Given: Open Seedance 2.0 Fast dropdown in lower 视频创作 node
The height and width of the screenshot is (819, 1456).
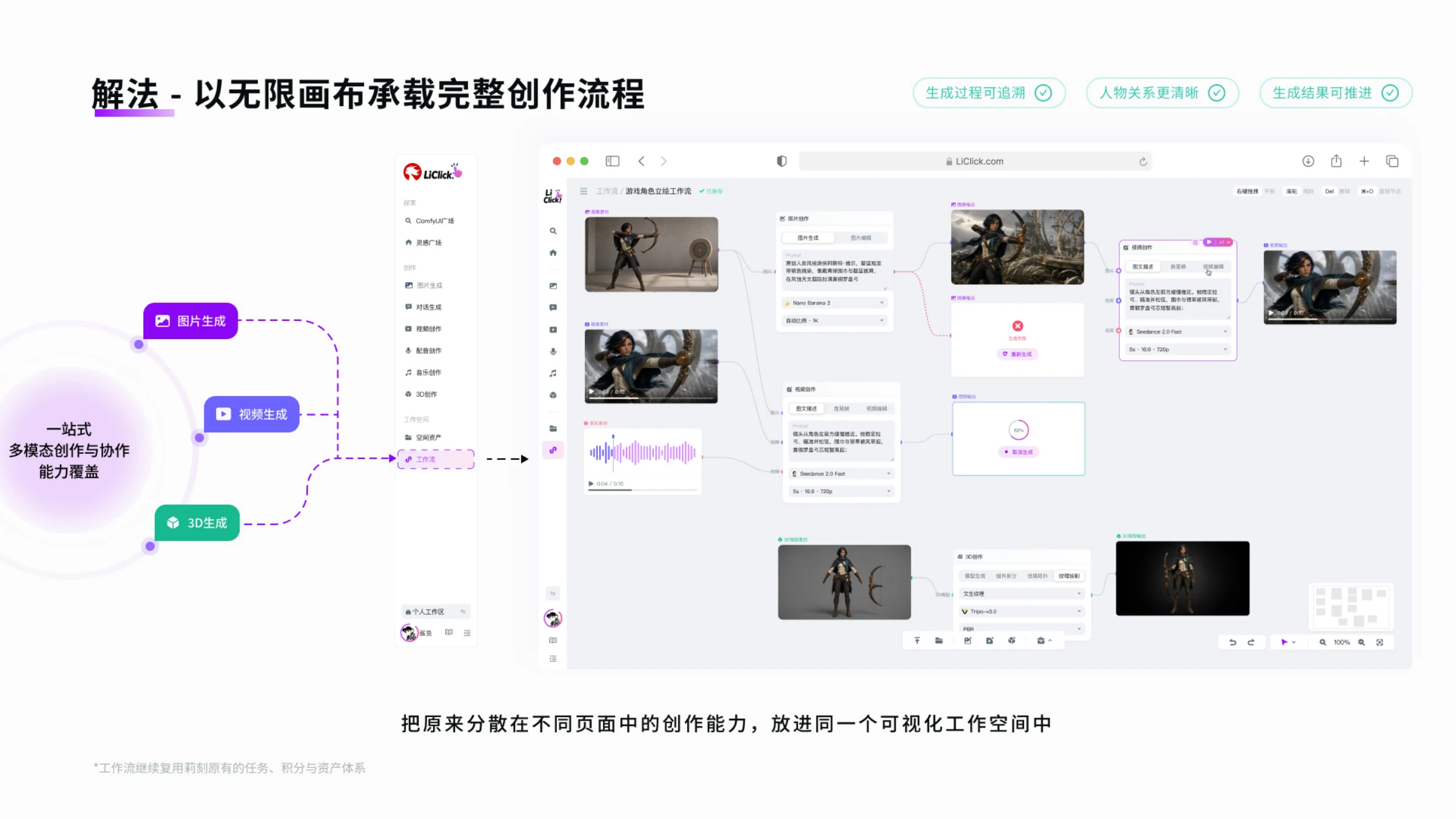Looking at the screenshot, I should coord(841,474).
